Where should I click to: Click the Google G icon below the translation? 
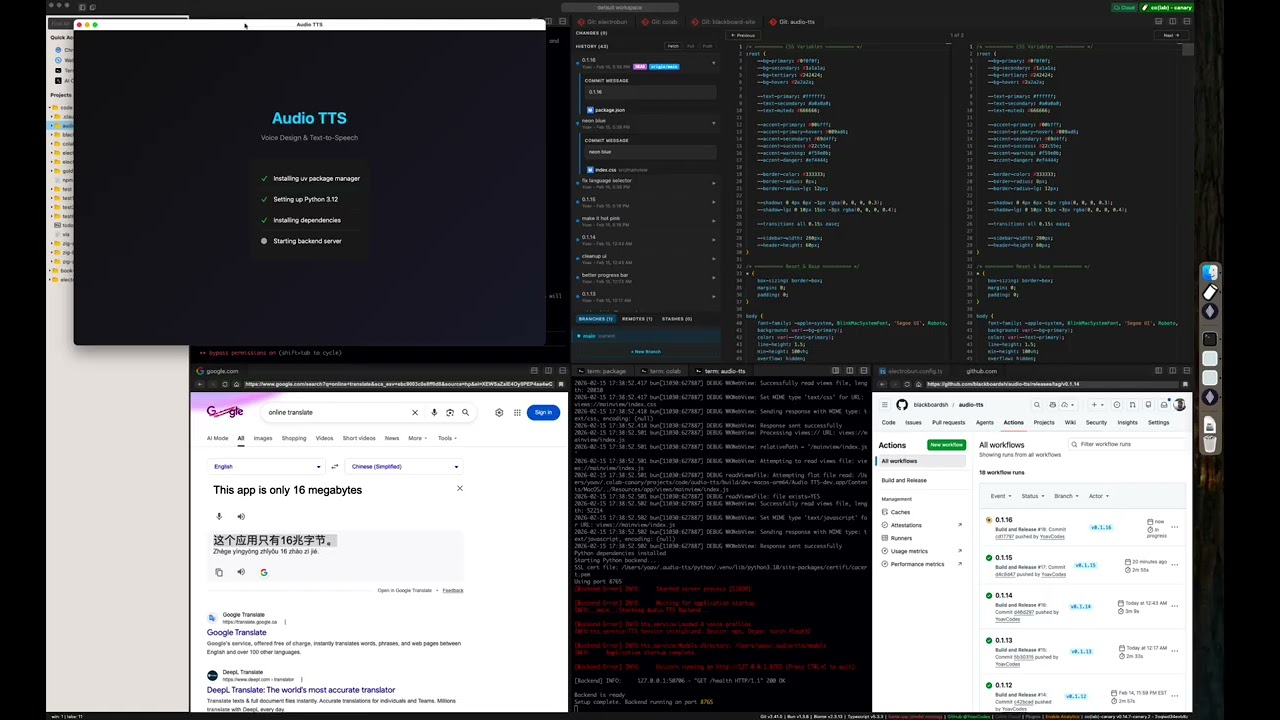[x=264, y=572]
